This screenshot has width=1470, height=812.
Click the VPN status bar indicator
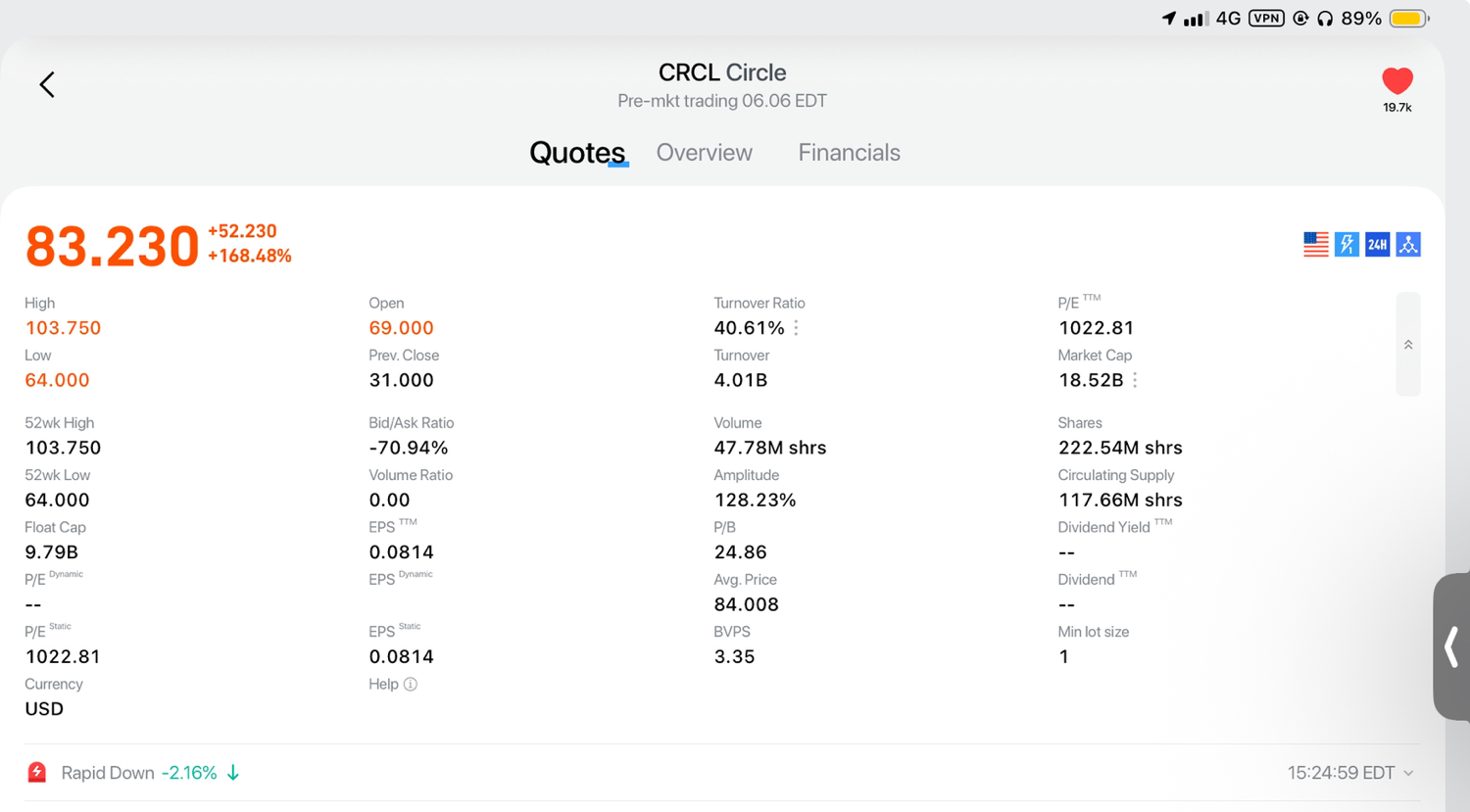click(x=1266, y=19)
